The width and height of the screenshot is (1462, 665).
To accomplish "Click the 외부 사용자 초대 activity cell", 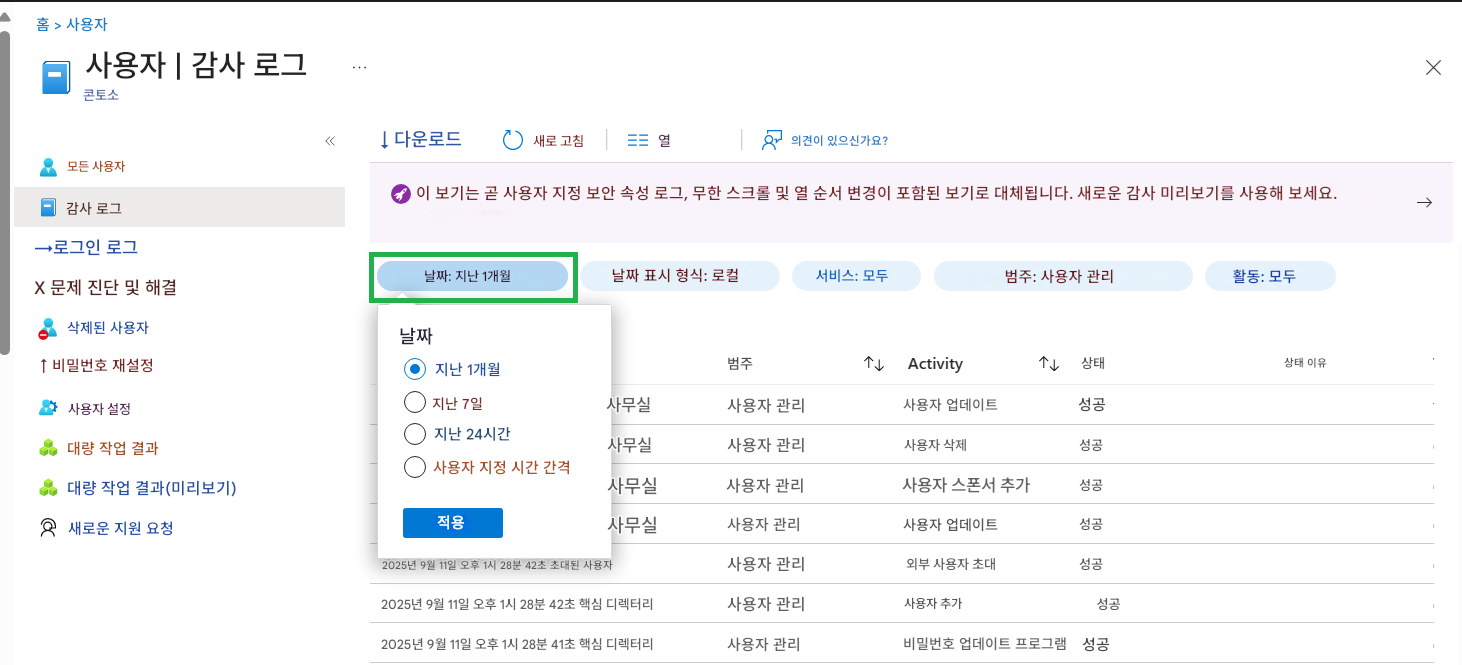I will click(x=951, y=564).
